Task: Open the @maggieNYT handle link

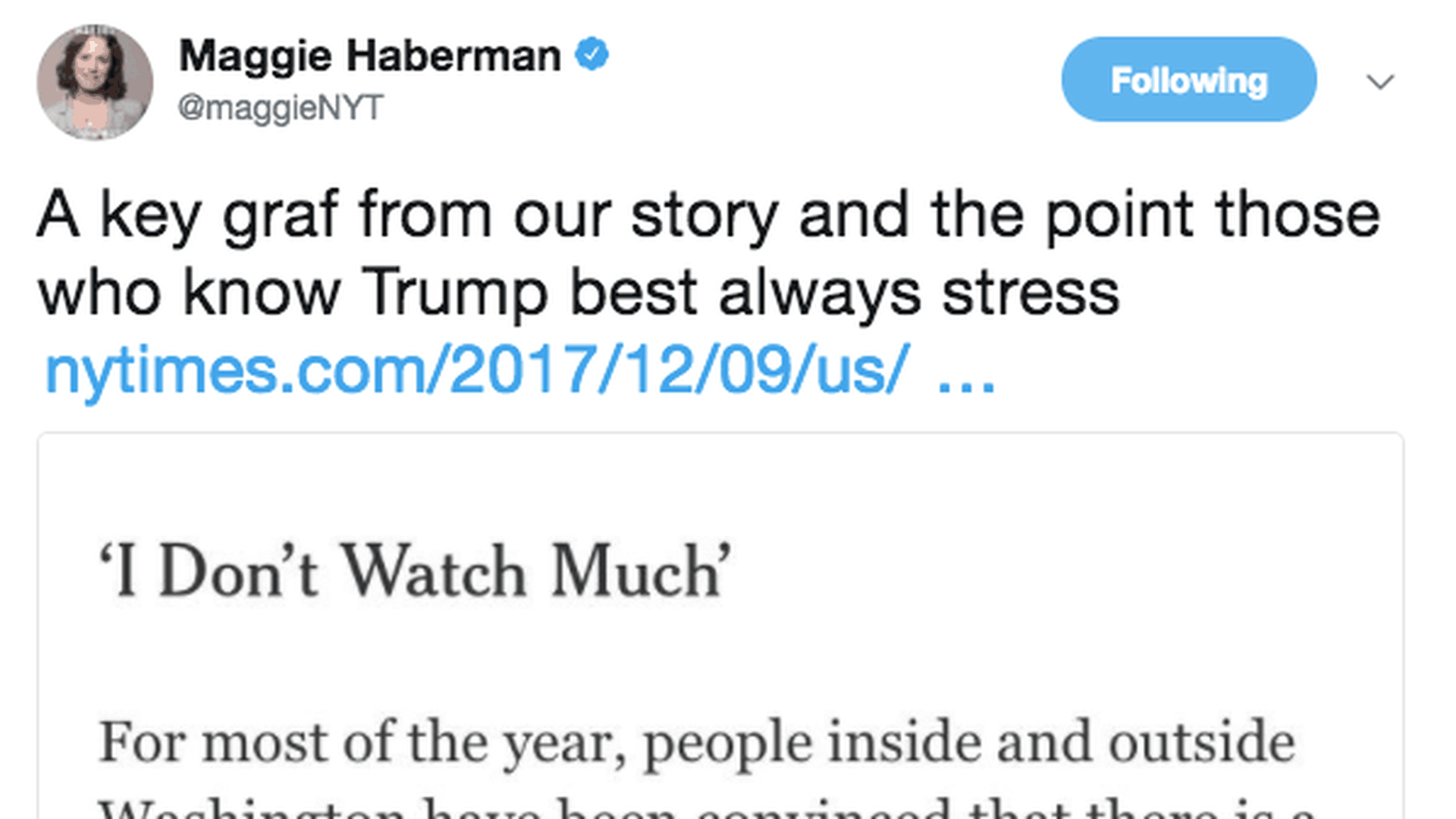Action: click(281, 108)
